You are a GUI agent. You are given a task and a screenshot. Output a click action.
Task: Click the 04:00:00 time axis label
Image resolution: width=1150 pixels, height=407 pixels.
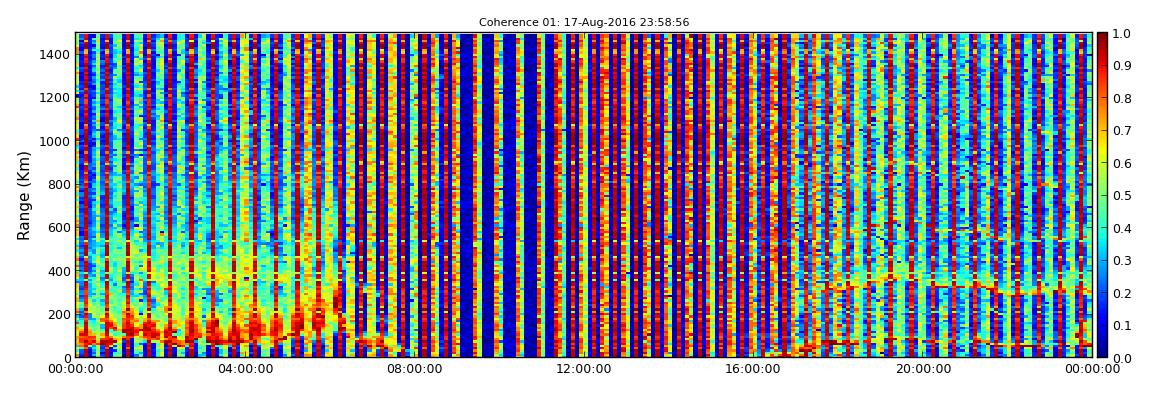(x=245, y=369)
